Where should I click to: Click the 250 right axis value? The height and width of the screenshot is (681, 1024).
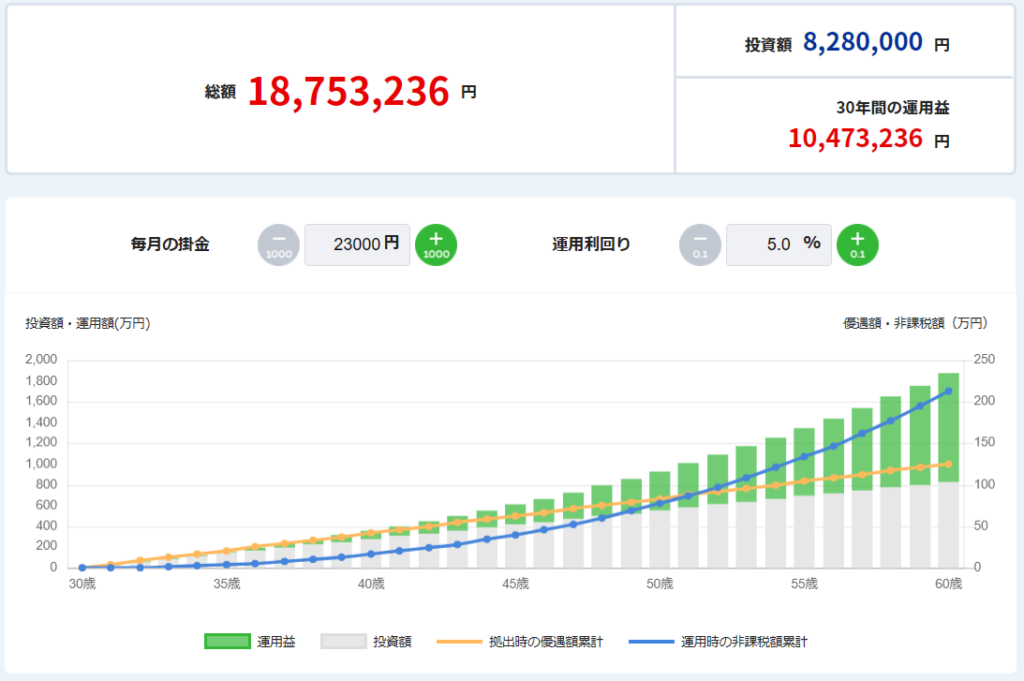(984, 359)
